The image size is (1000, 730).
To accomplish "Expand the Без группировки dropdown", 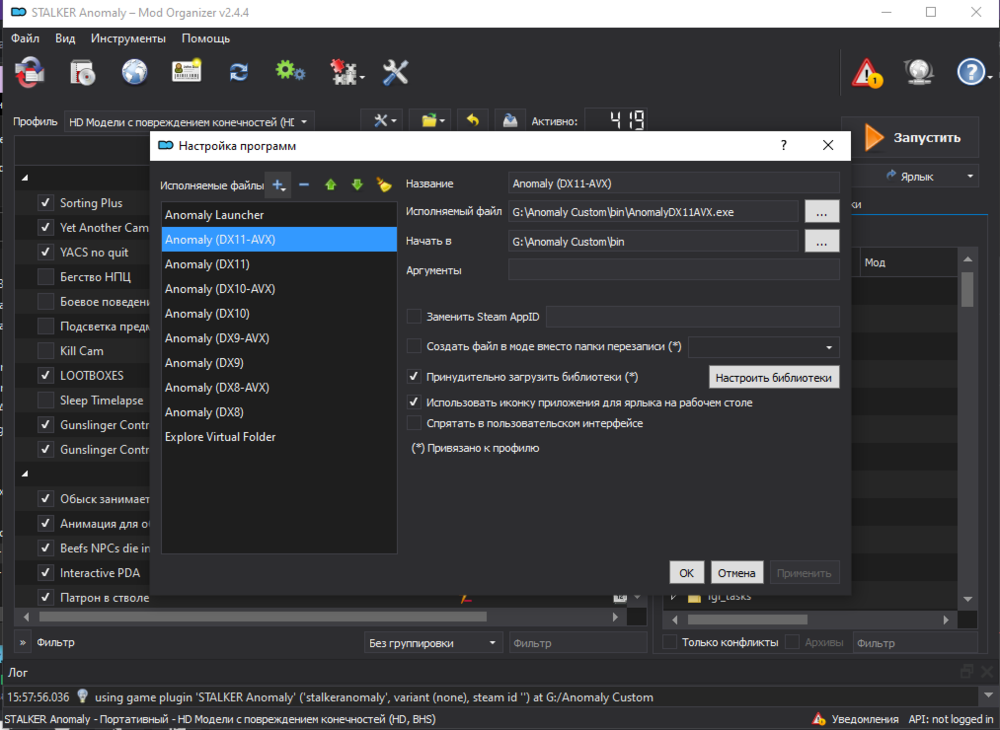I will coord(433,643).
